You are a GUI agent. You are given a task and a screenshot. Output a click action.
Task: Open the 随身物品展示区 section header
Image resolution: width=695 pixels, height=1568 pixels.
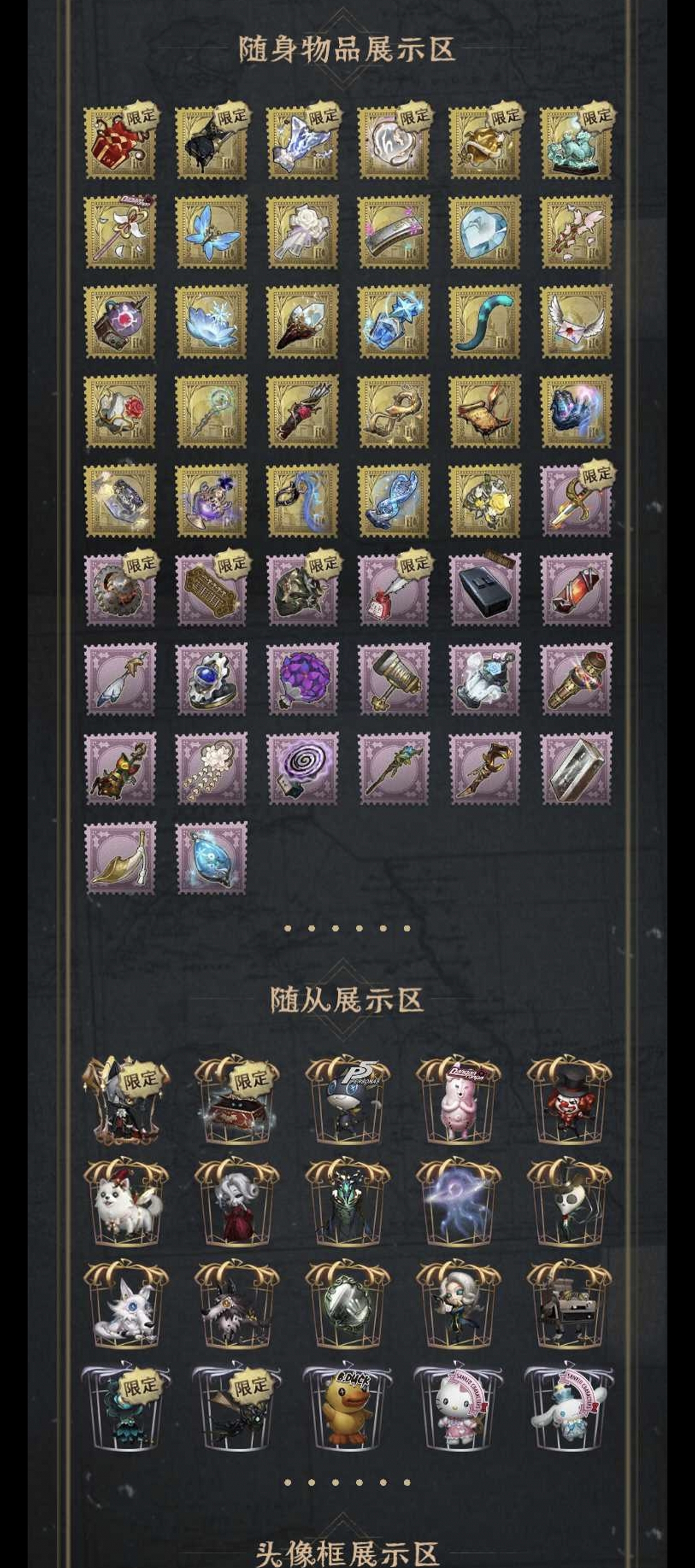tap(347, 49)
